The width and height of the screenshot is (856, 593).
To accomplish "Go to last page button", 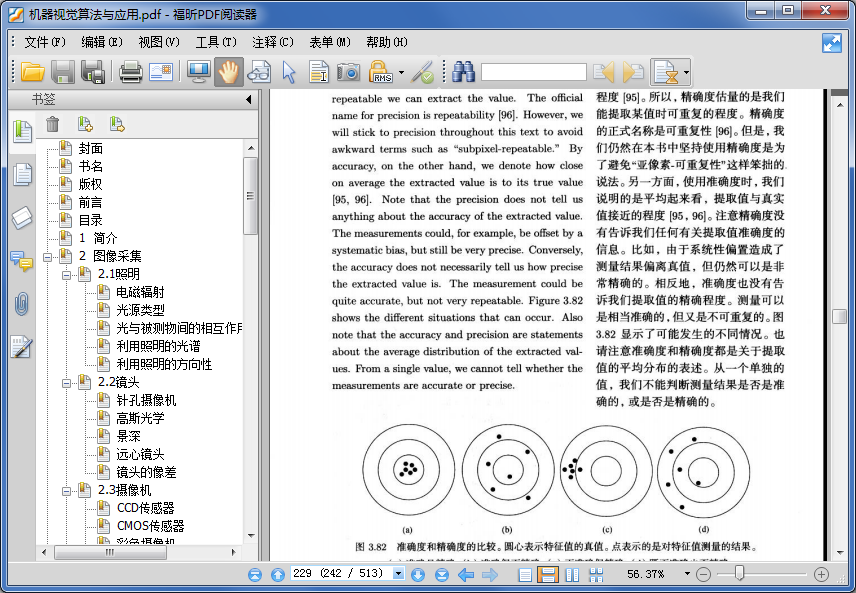I will pyautogui.click(x=442, y=574).
